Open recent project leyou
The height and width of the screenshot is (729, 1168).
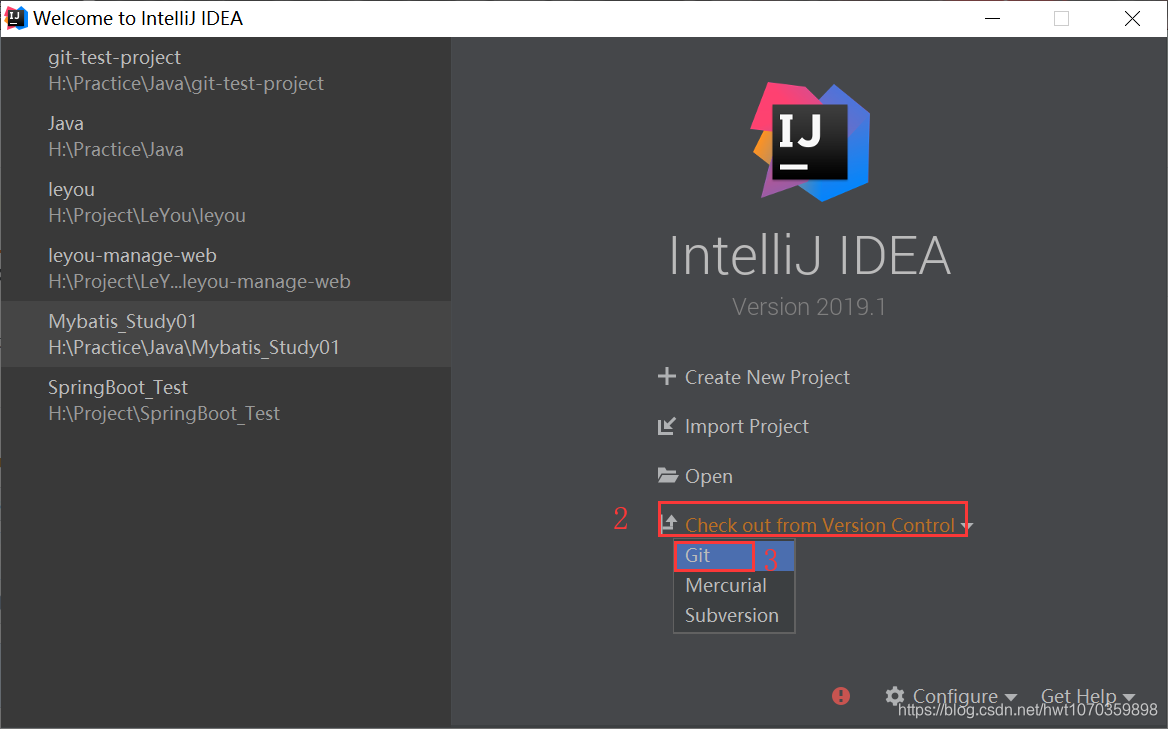click(226, 202)
